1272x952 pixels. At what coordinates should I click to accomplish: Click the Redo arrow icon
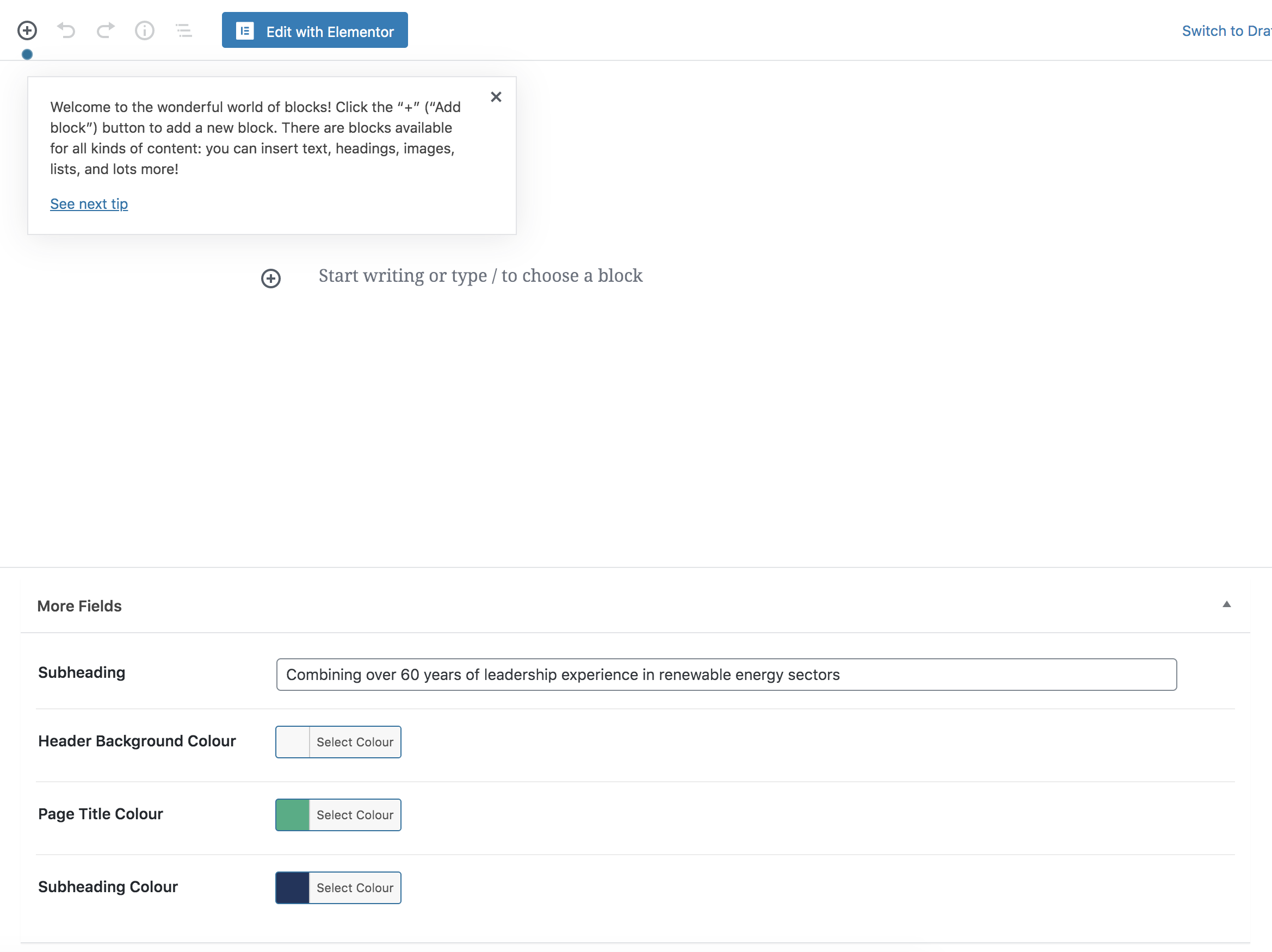pyautogui.click(x=105, y=30)
